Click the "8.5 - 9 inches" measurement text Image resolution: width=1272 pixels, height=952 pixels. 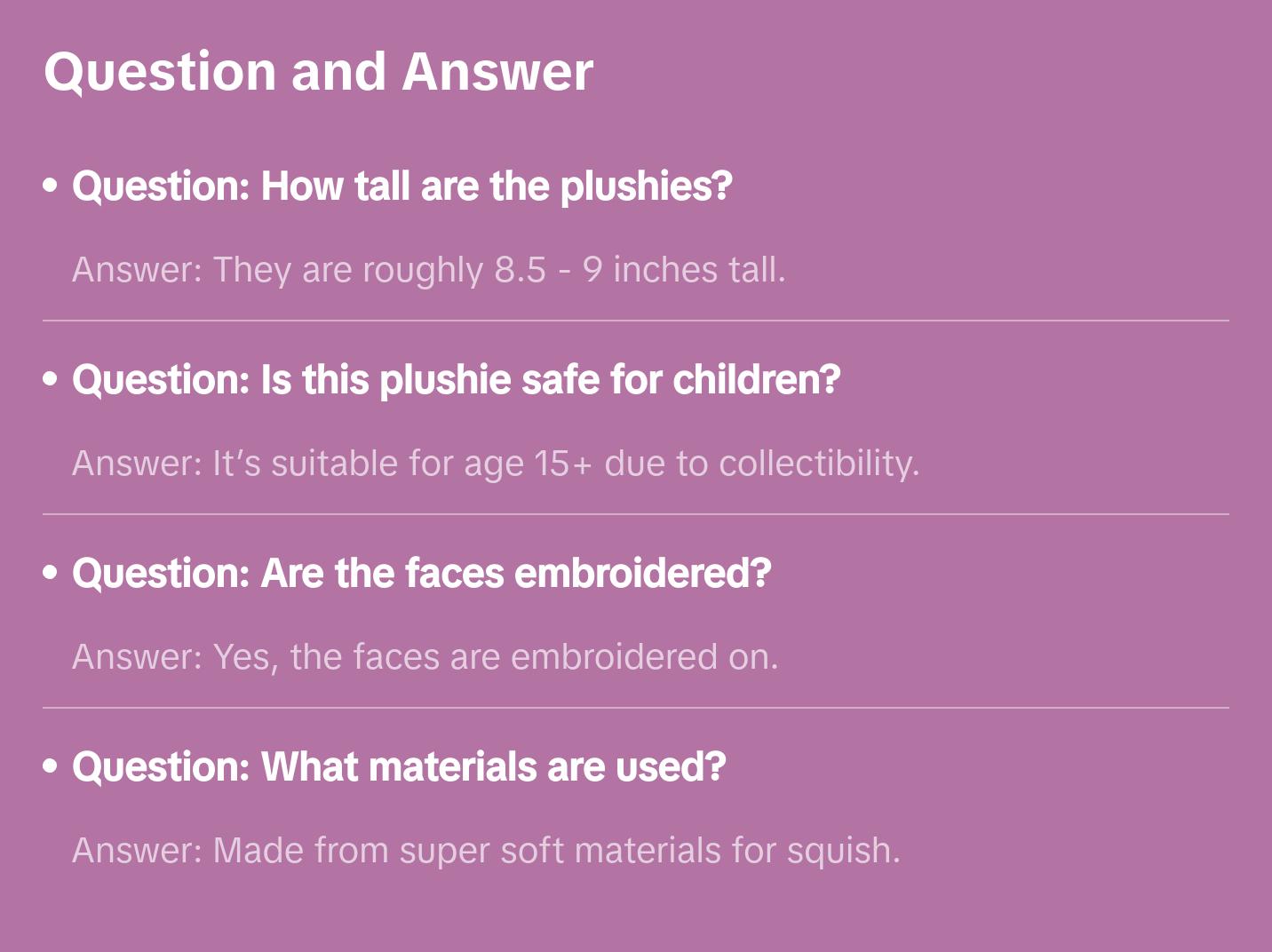[x=607, y=270]
